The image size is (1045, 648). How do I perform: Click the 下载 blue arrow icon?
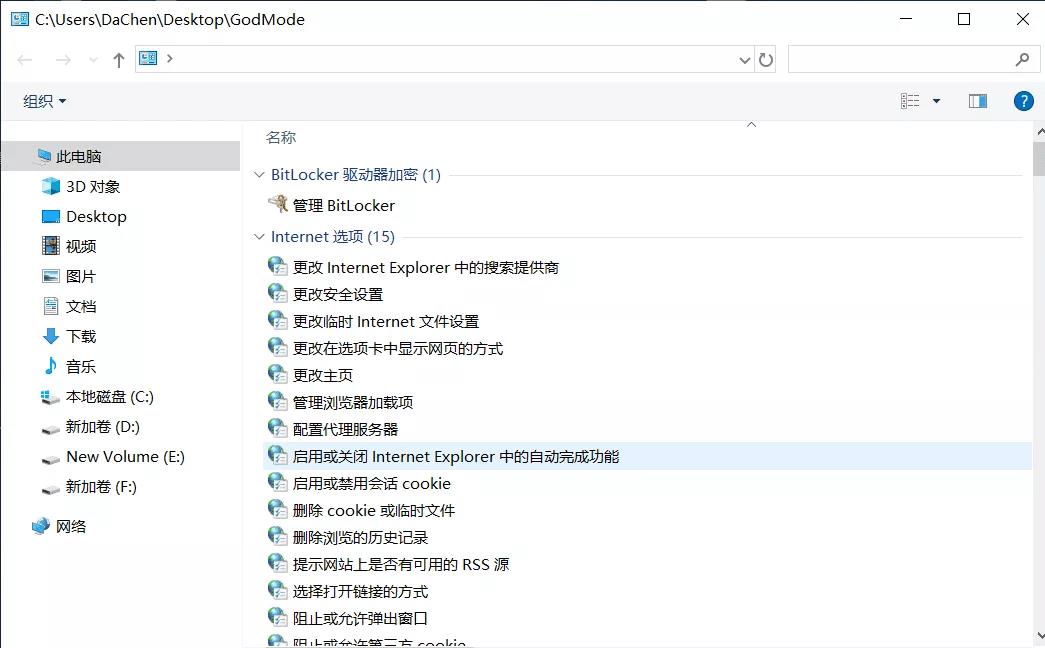pyautogui.click(x=51, y=336)
